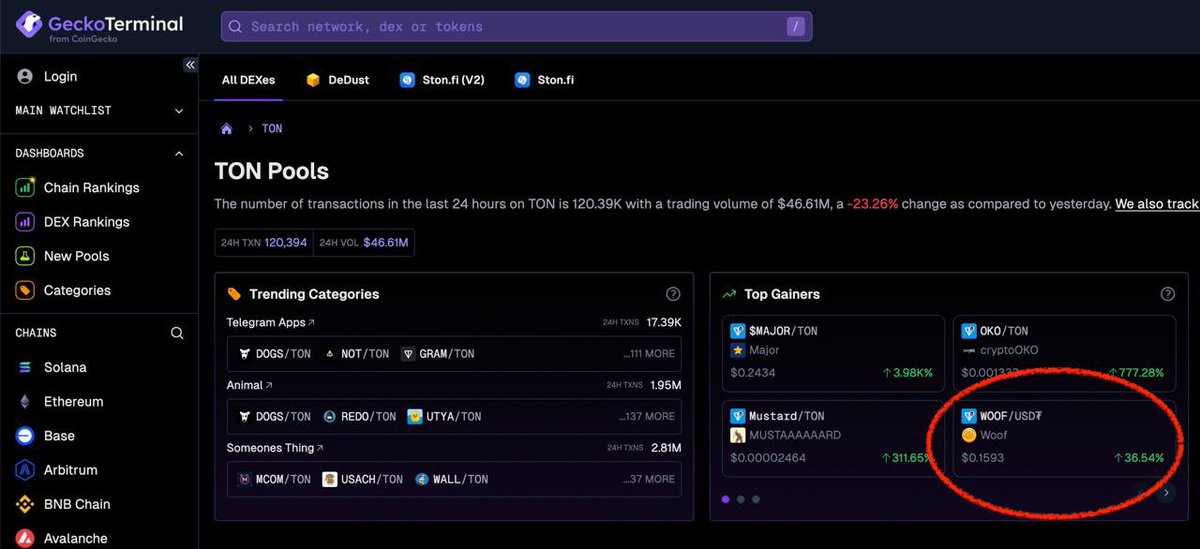Viewport: 1200px width, 549px height.
Task: Open the WALL/TON pool
Action: (452, 479)
